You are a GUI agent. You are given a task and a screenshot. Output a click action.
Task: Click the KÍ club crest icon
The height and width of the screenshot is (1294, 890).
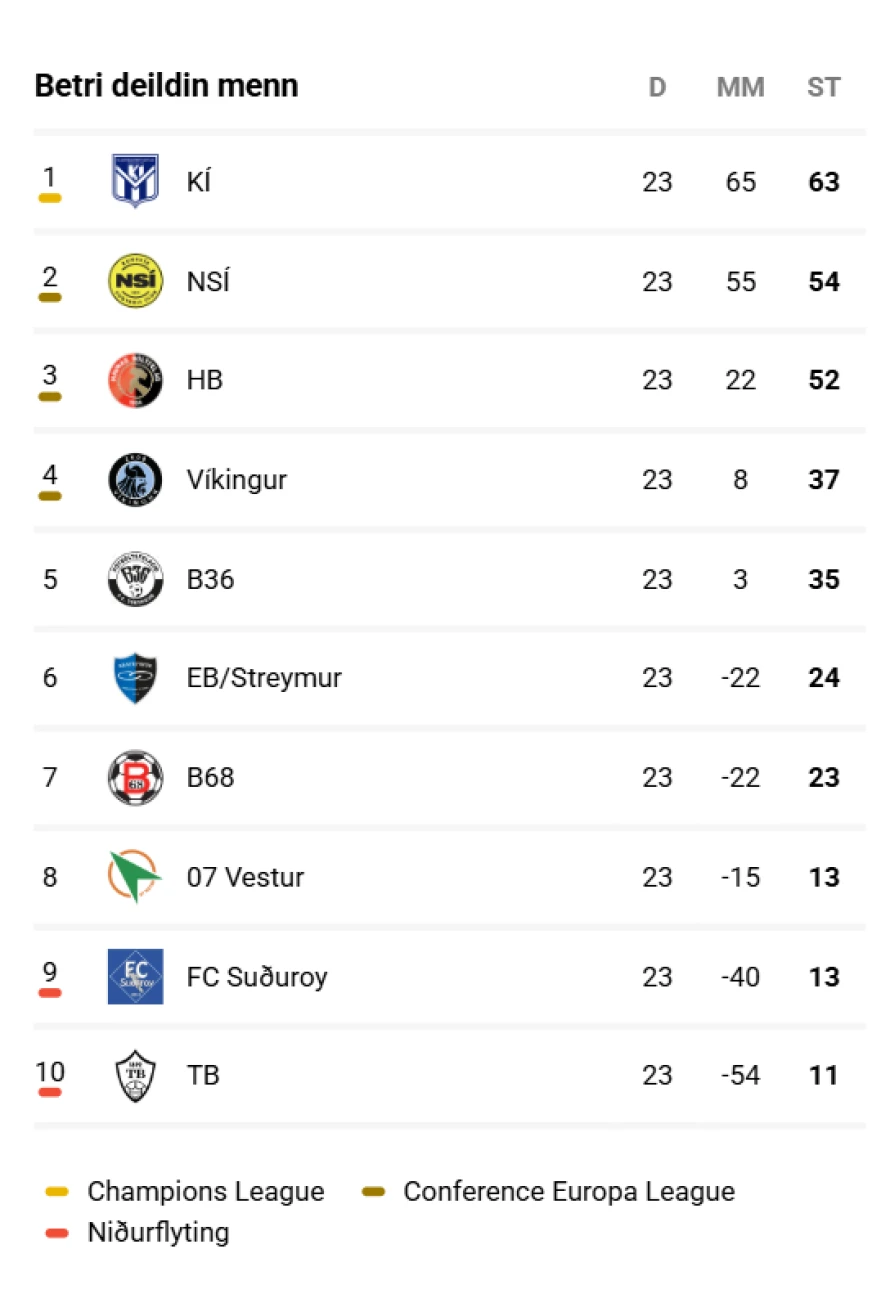tap(135, 181)
